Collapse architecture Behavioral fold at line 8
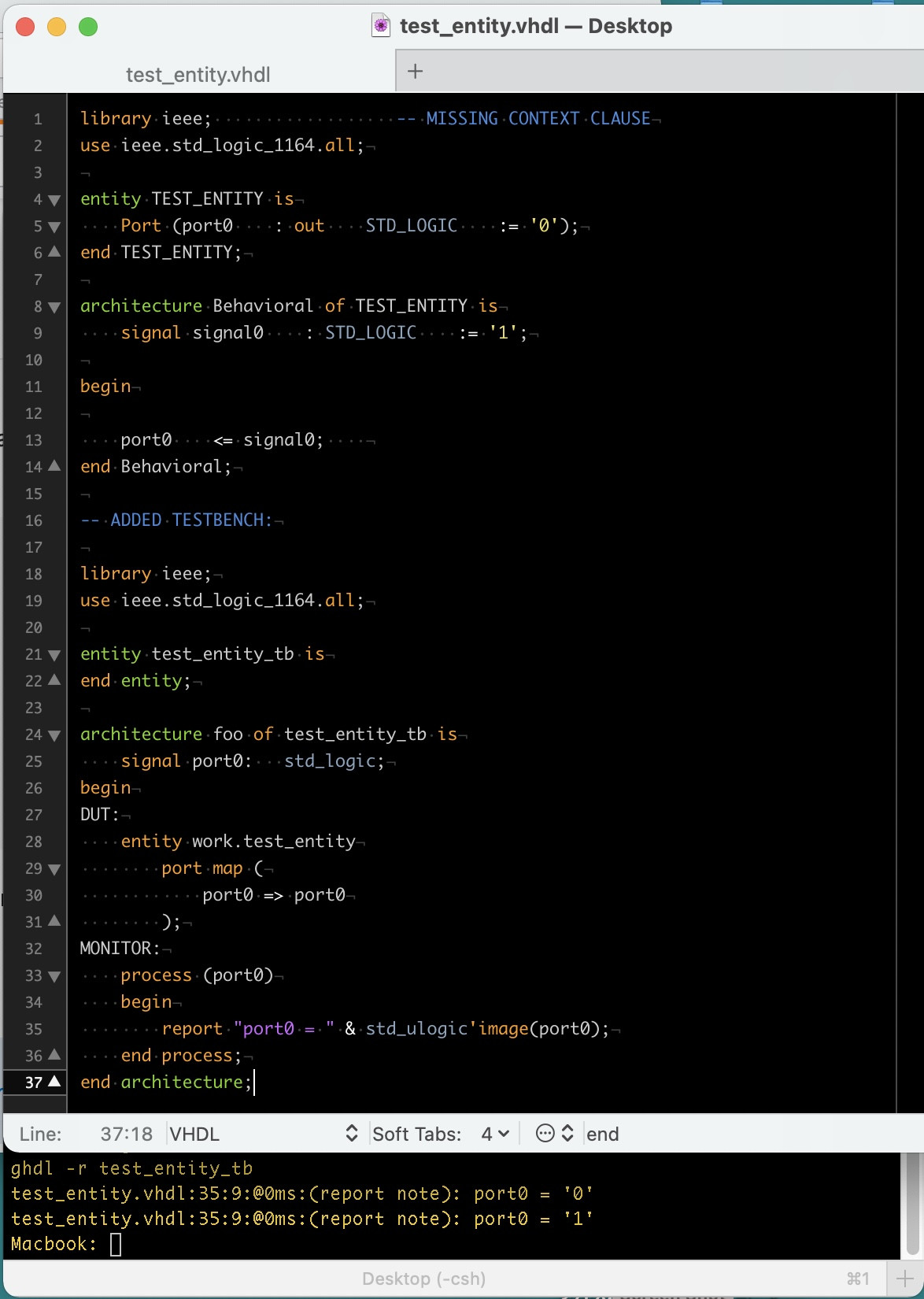Viewport: 924px width, 1299px height. pos(54,307)
